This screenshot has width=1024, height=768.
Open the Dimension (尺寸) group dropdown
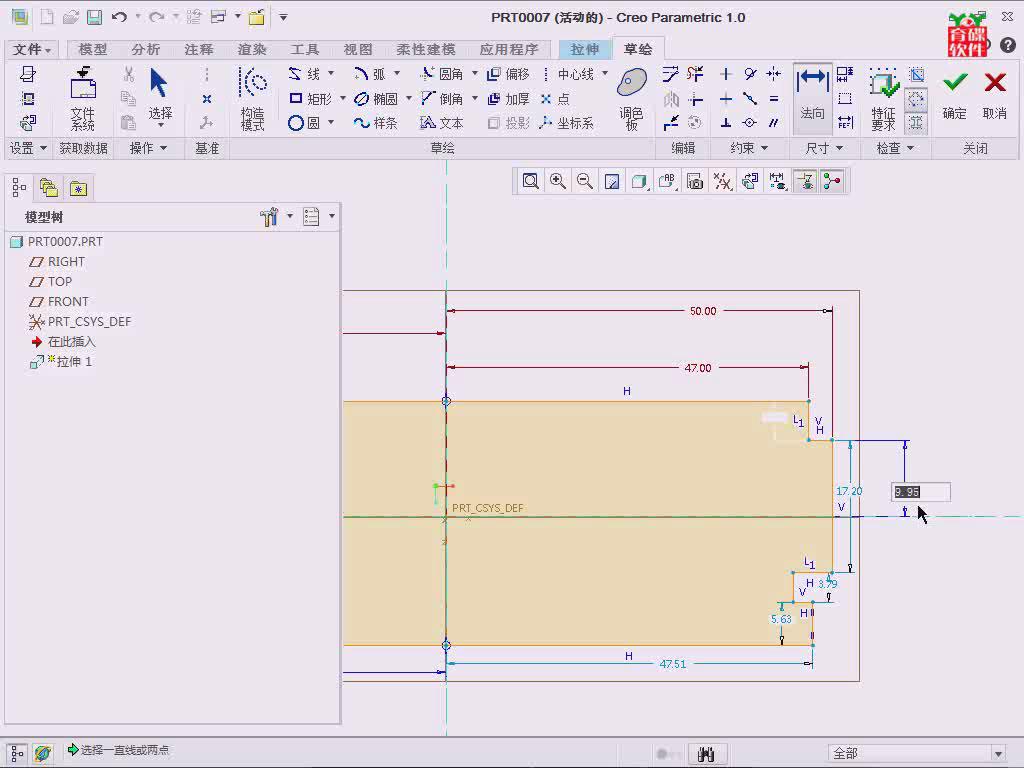[824, 148]
